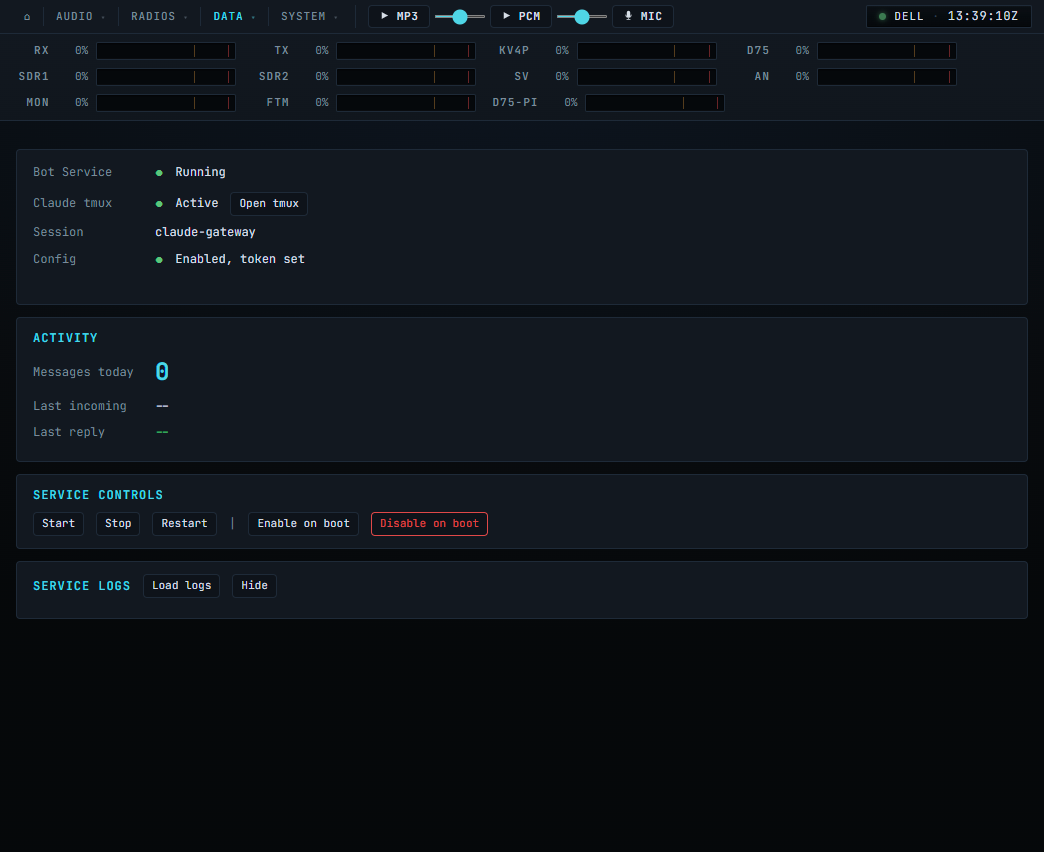Click the SDR2 level meter
This screenshot has width=1044, height=852.
tap(405, 77)
